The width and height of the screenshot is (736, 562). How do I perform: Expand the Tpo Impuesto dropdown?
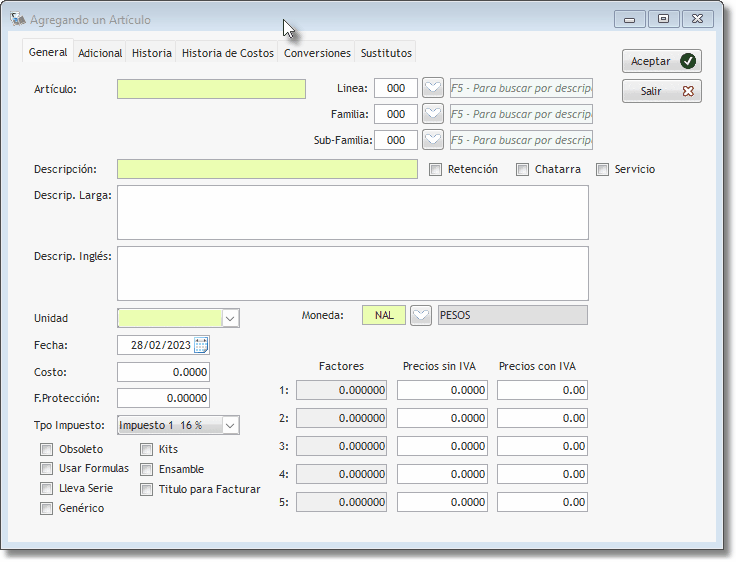[x=230, y=425]
